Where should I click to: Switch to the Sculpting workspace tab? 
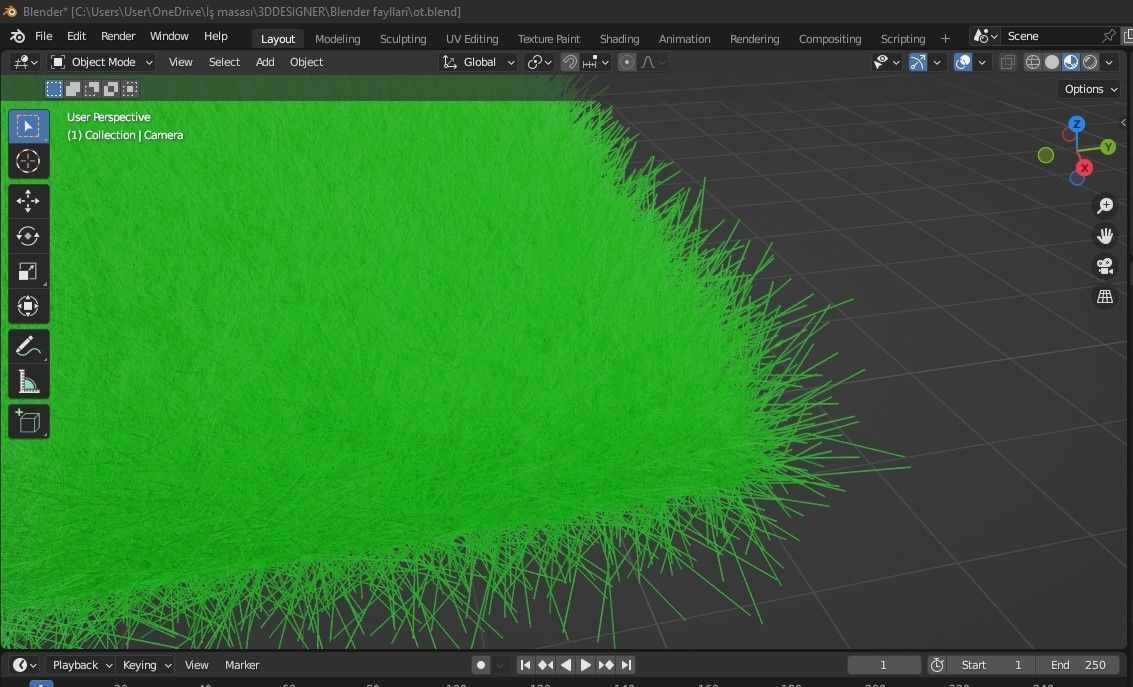(402, 39)
